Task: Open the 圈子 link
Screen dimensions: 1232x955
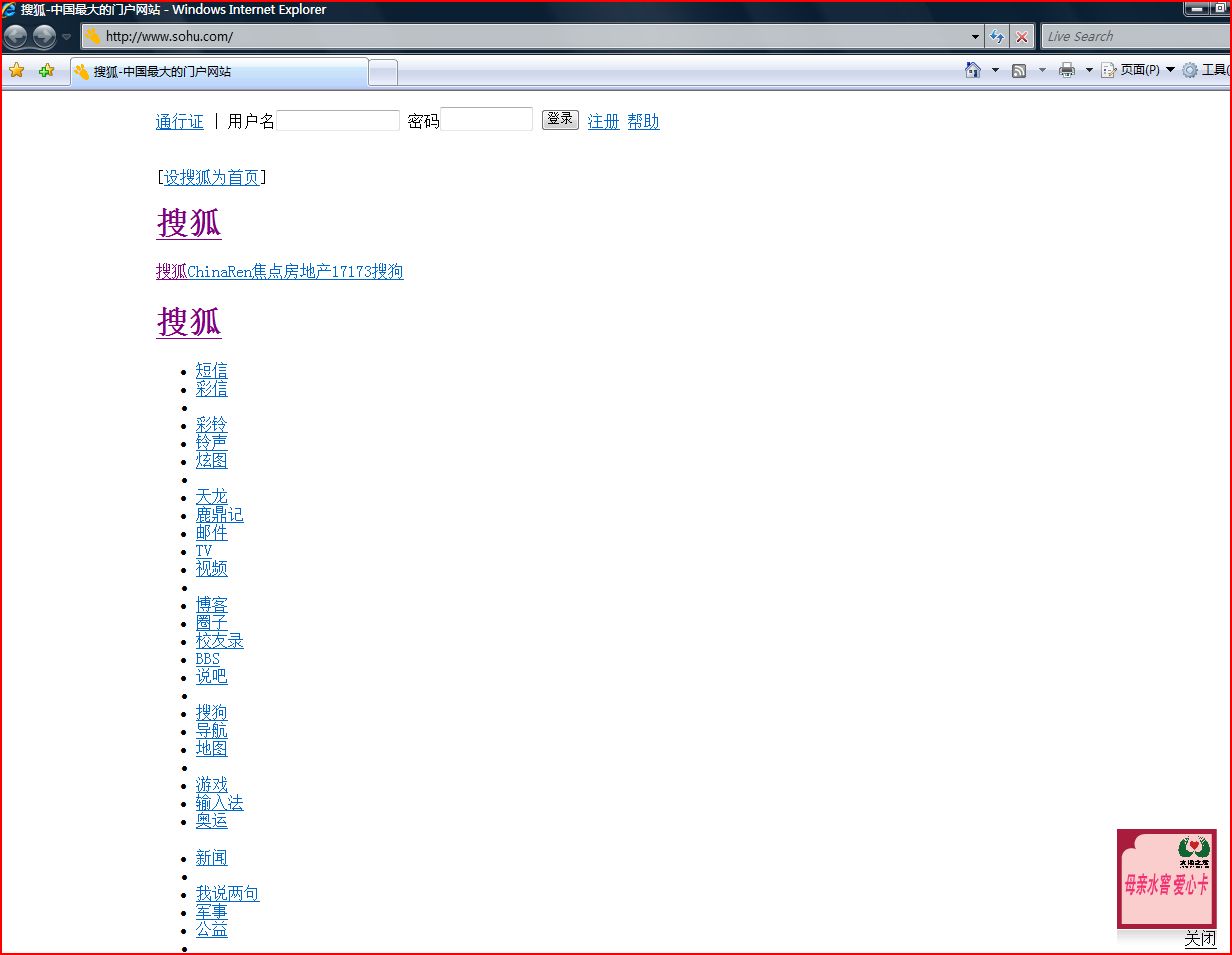Action: pos(212,623)
